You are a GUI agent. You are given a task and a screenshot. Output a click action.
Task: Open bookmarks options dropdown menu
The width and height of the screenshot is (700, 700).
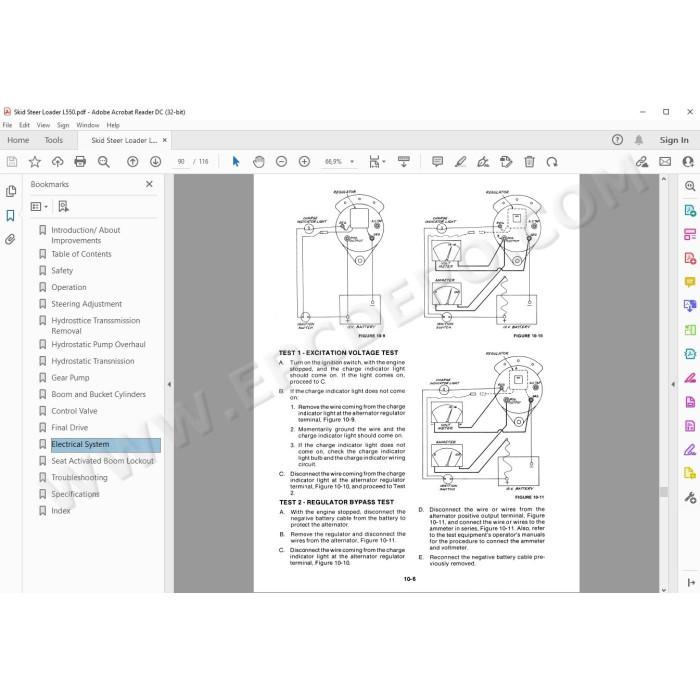pos(39,206)
